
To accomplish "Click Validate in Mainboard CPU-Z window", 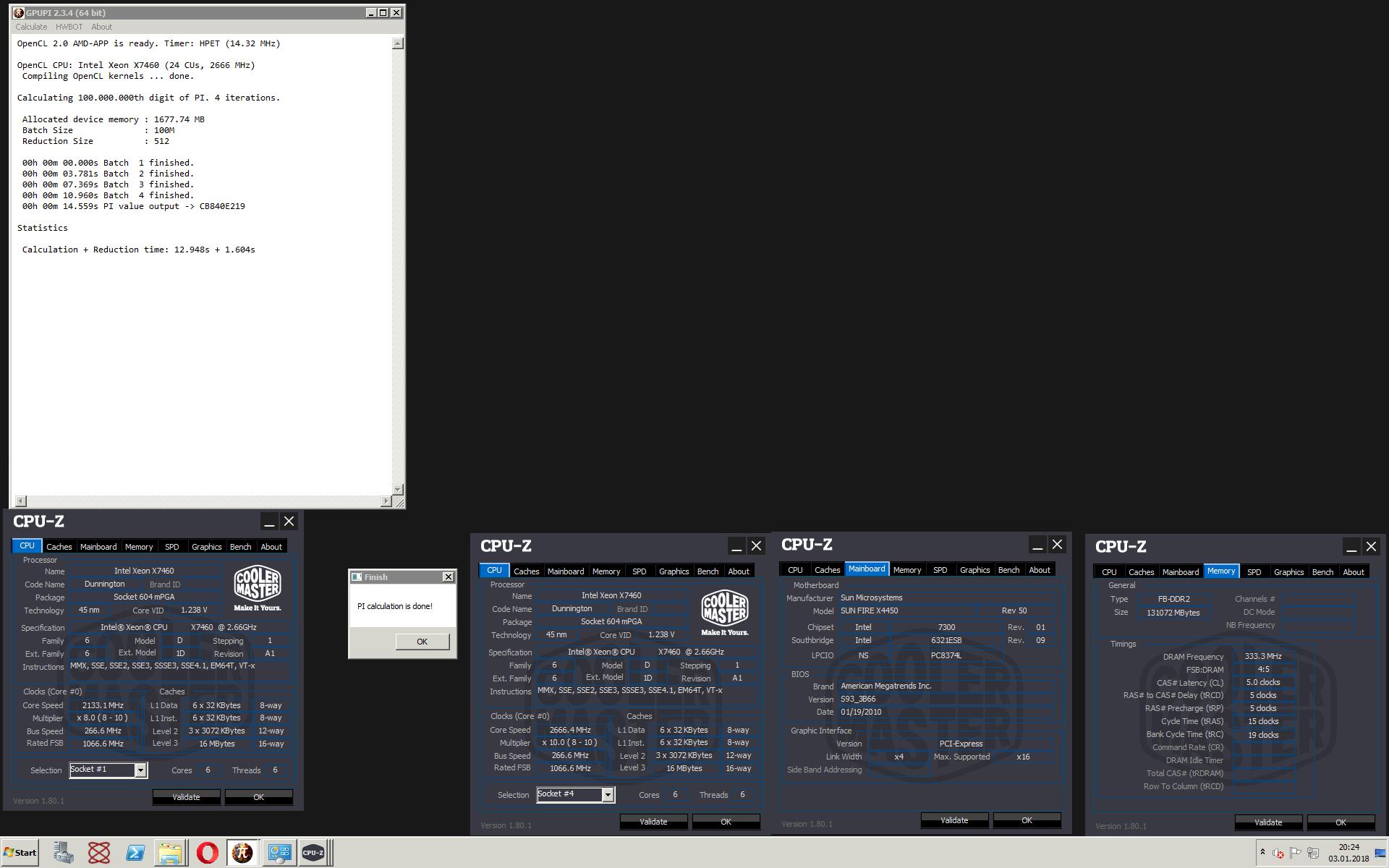I will point(954,820).
